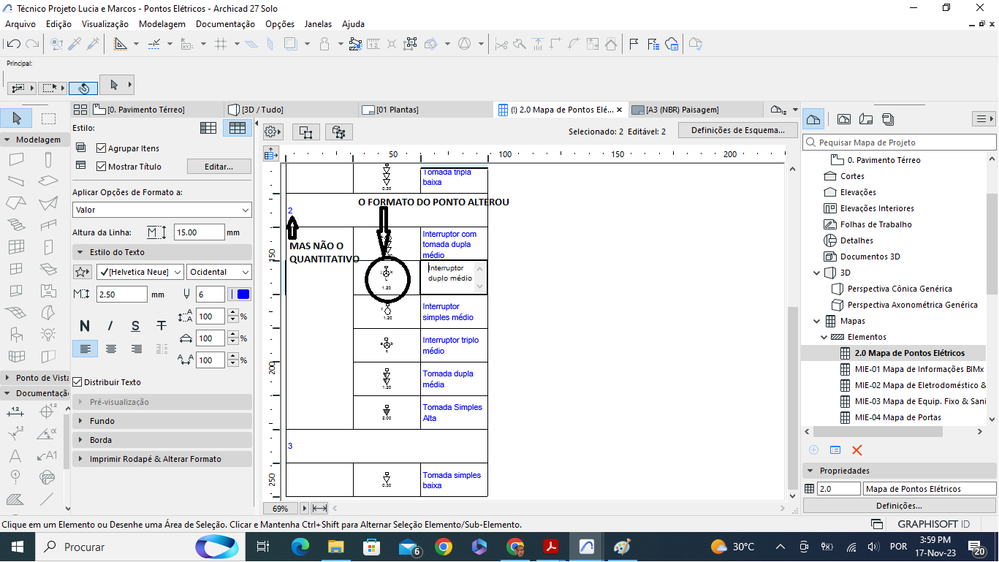Viewport: 999px width, 562px height.
Task: Click the Editar... button
Action: pos(219,166)
